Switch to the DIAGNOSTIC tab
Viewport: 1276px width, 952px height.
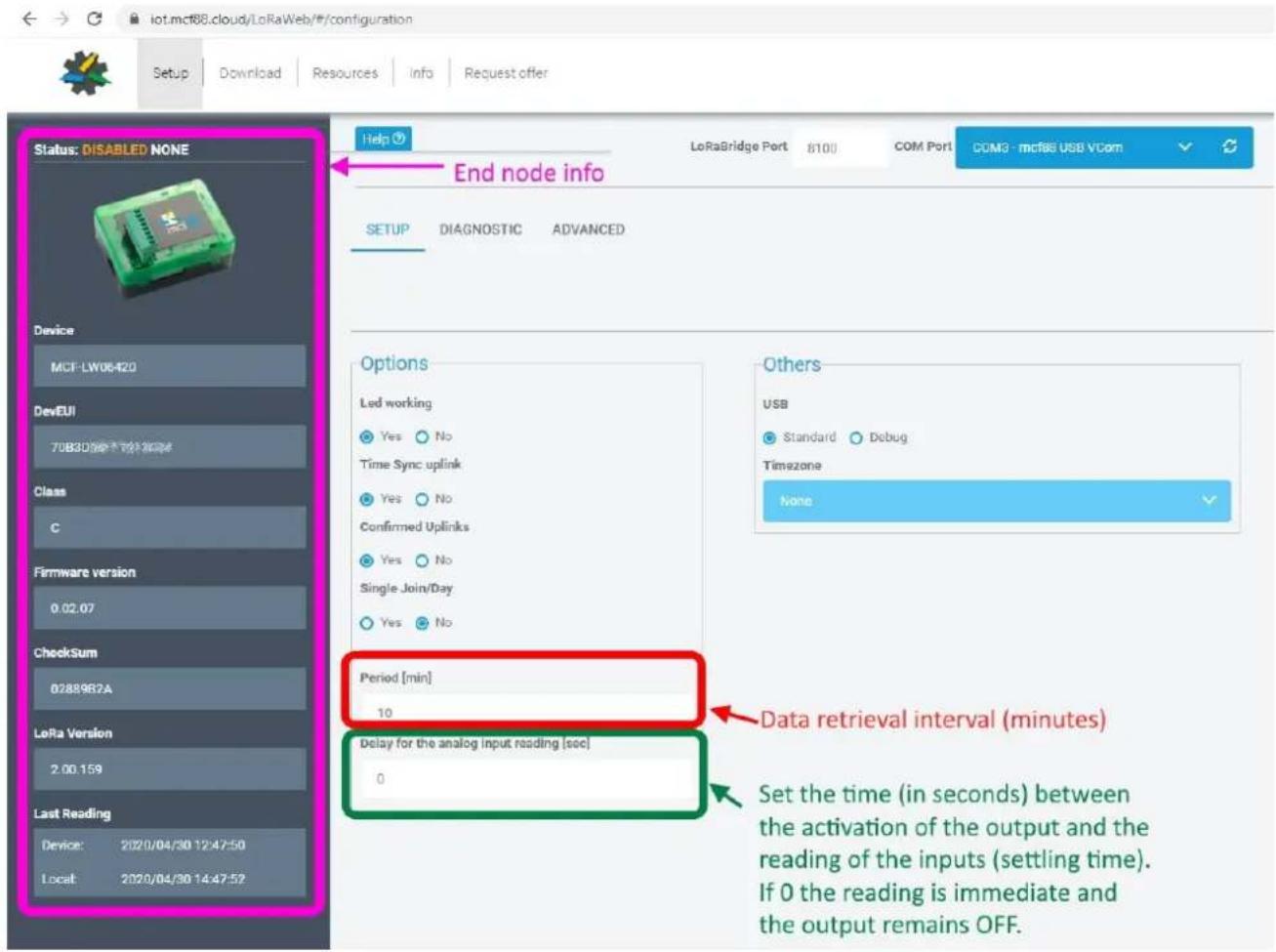point(480,229)
